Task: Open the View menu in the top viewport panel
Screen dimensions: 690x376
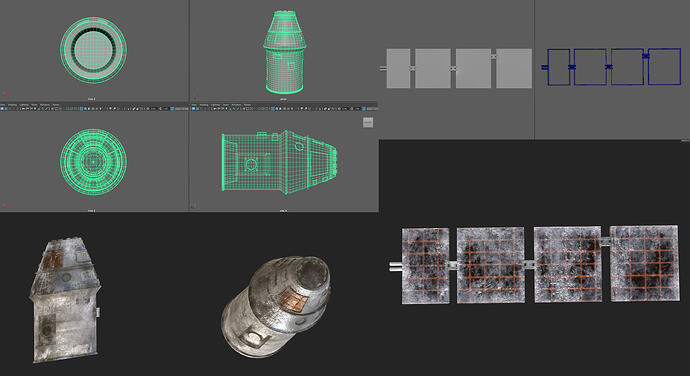Action: point(2,105)
